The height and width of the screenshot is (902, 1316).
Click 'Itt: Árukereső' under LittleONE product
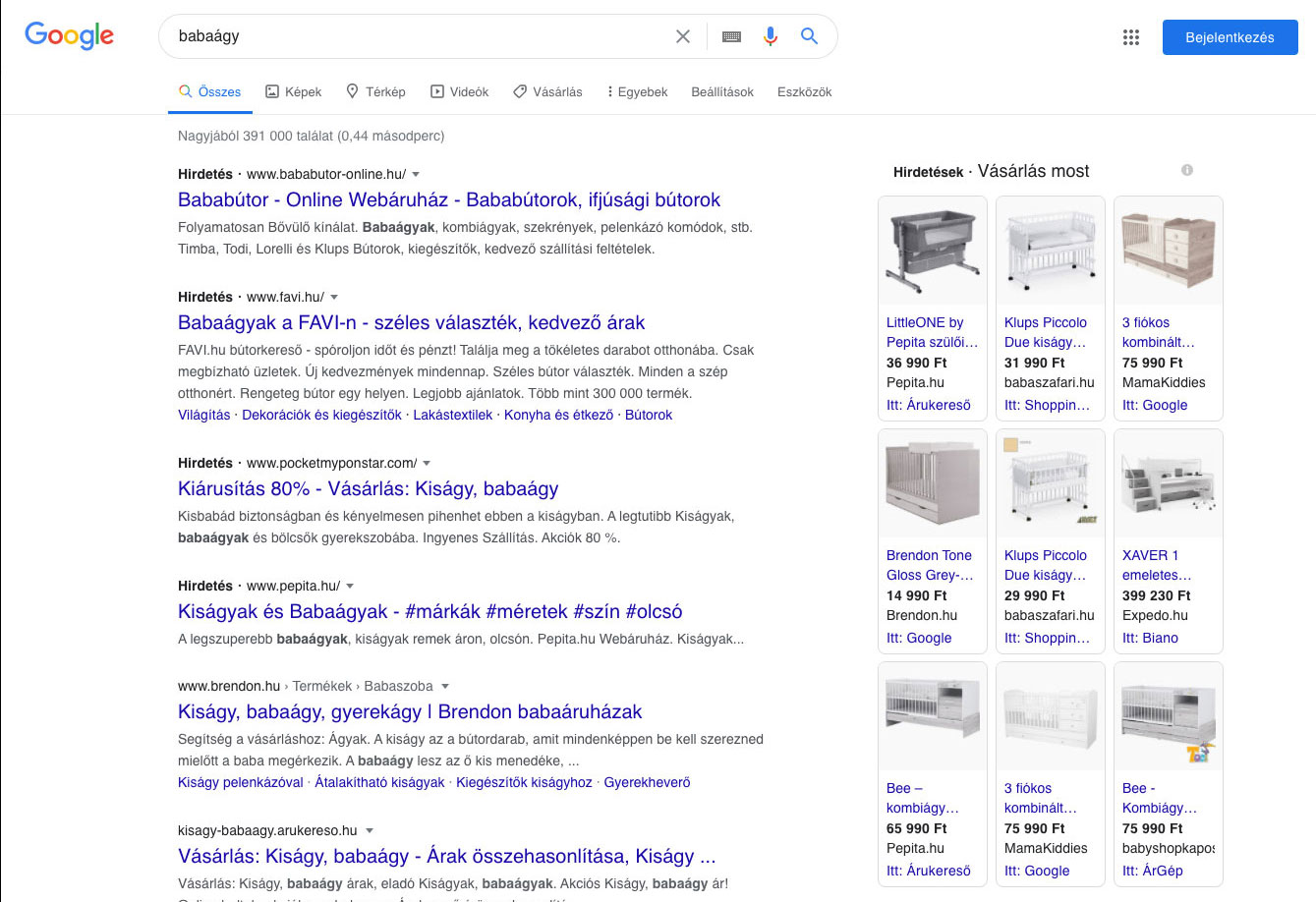tap(928, 405)
